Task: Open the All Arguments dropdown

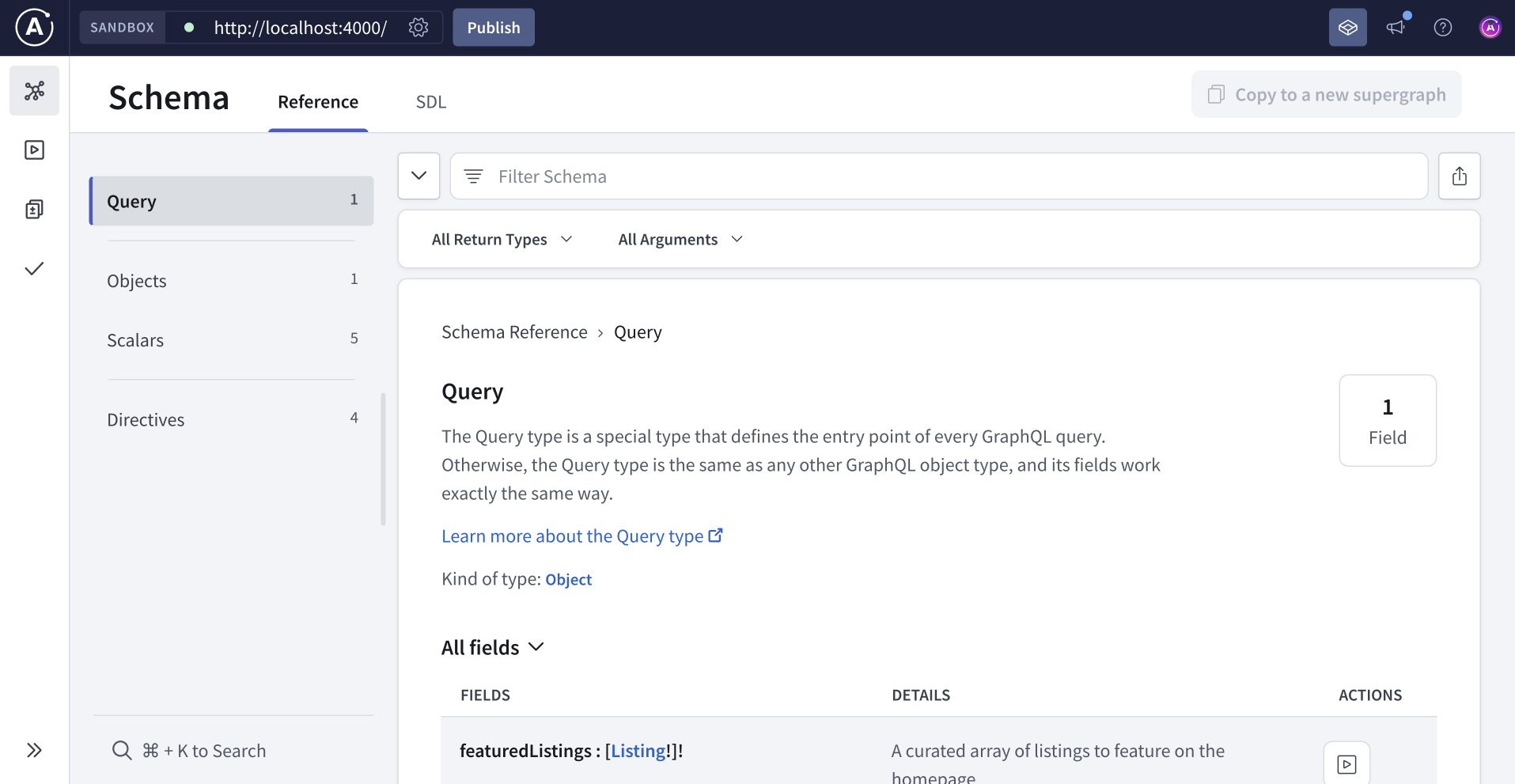Action: point(679,239)
